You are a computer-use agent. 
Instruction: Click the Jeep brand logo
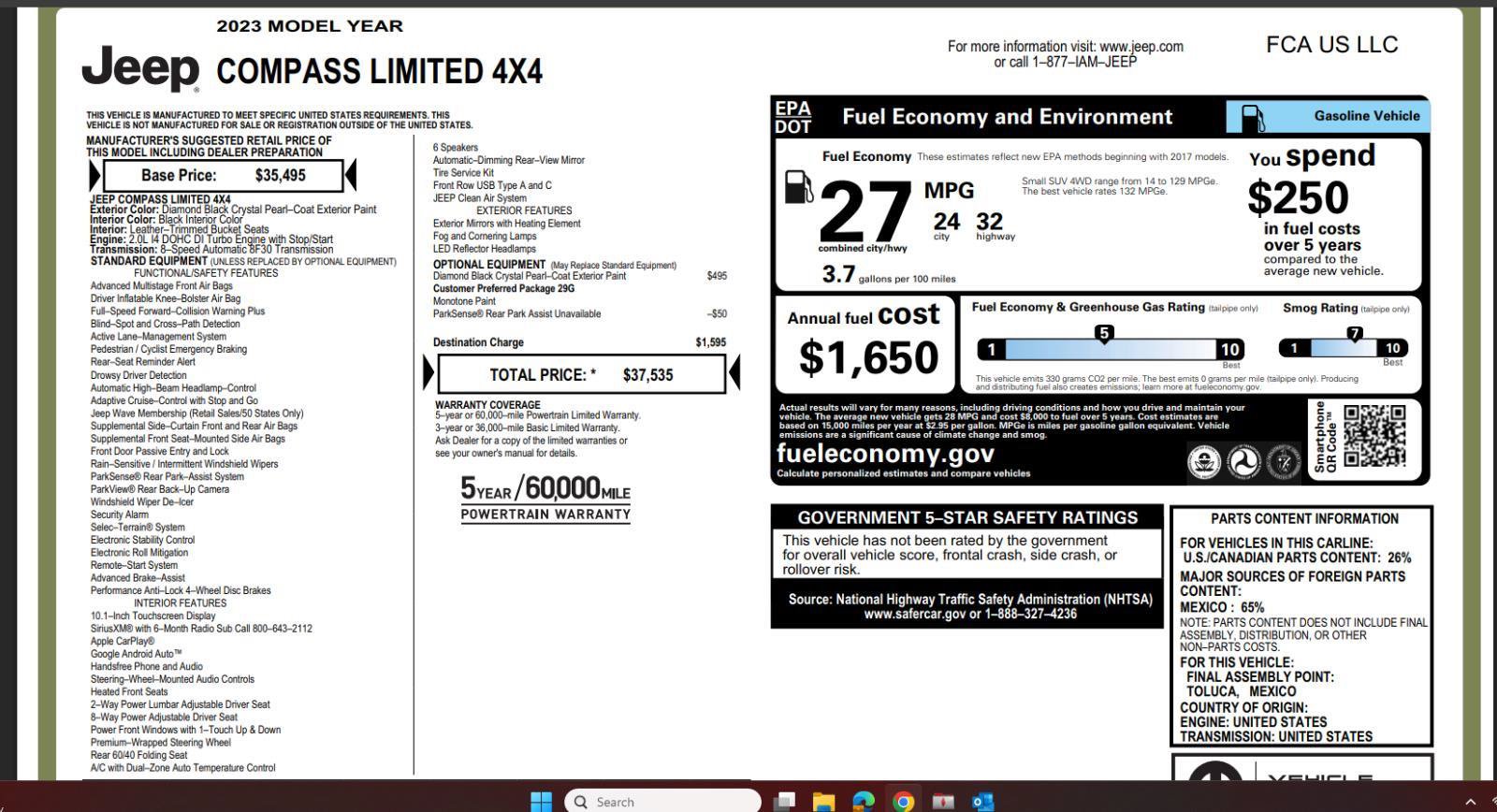141,68
